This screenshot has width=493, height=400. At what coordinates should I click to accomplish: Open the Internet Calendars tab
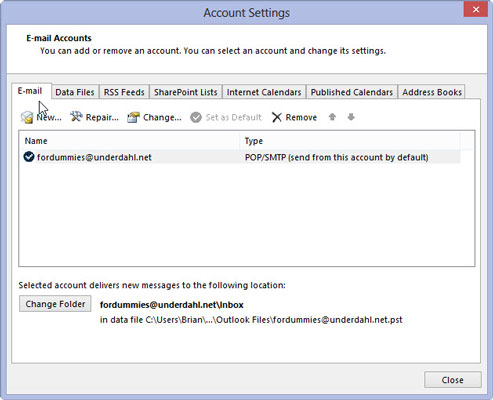tap(264, 92)
